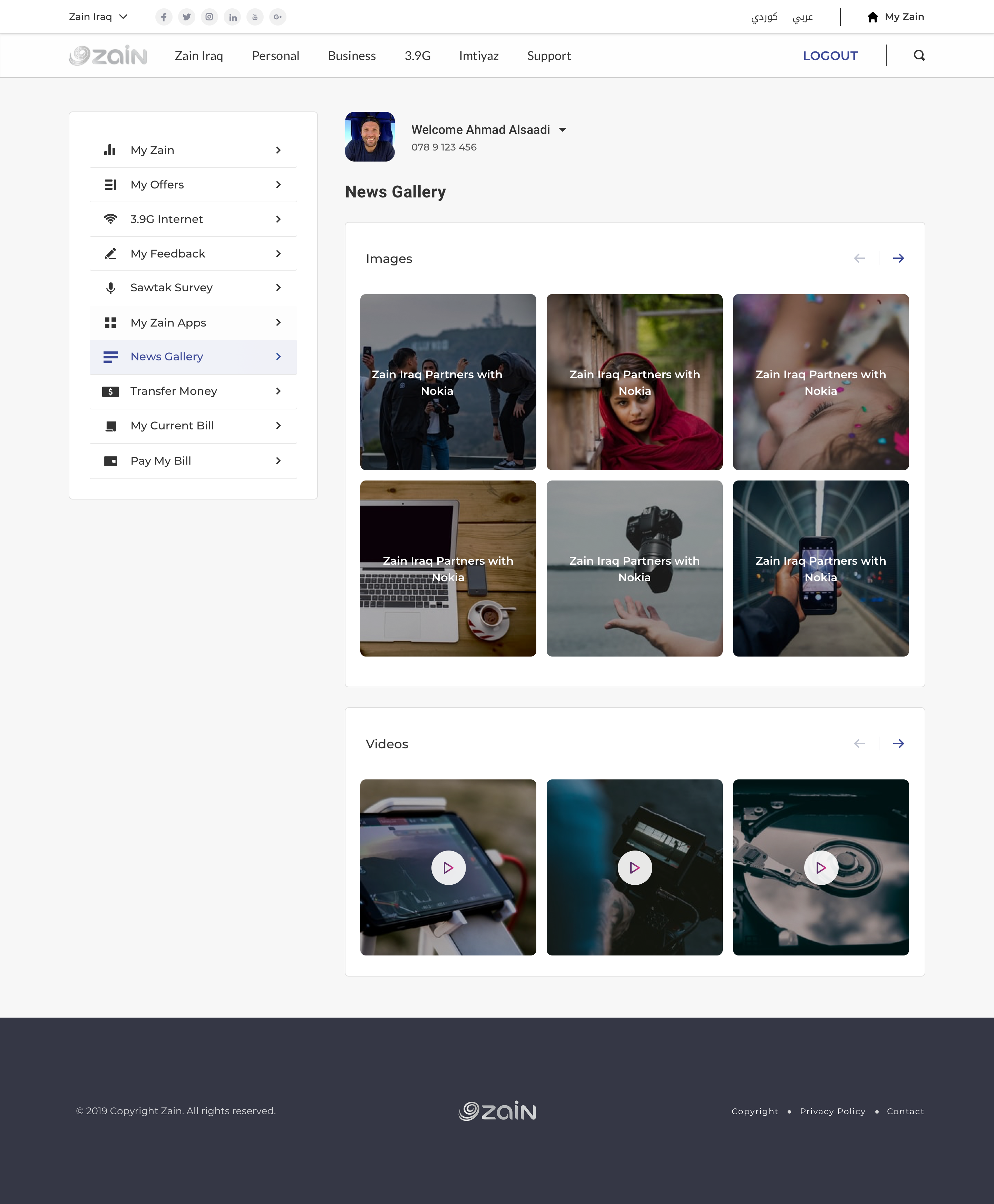
Task: Click the Zain logo in the header
Action: pos(108,56)
